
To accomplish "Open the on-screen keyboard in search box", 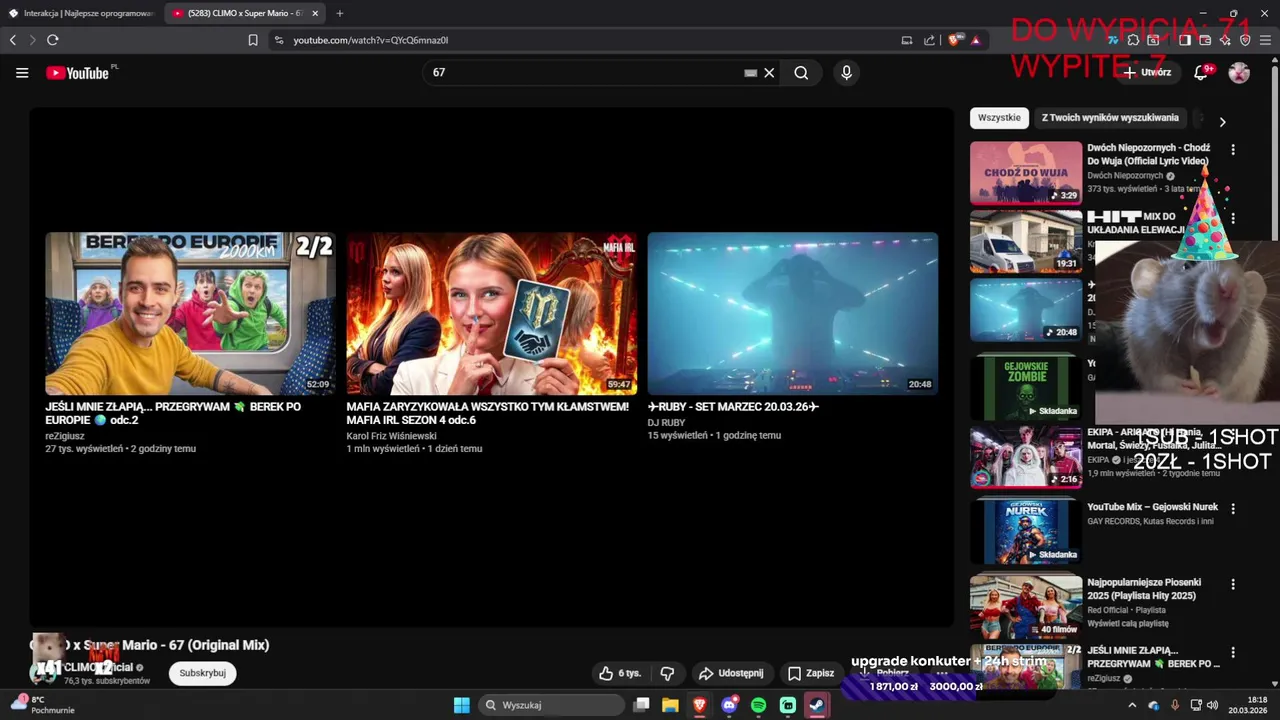I will click(x=750, y=73).
